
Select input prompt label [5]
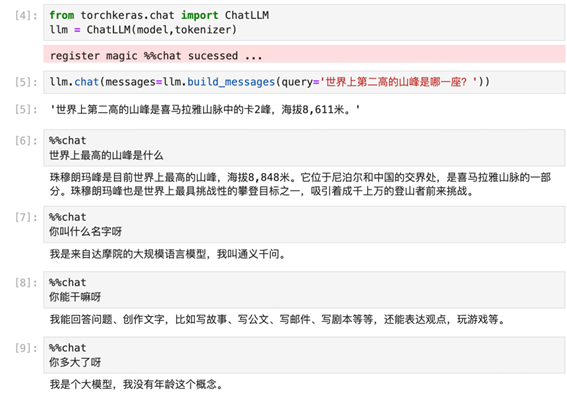pos(26,82)
